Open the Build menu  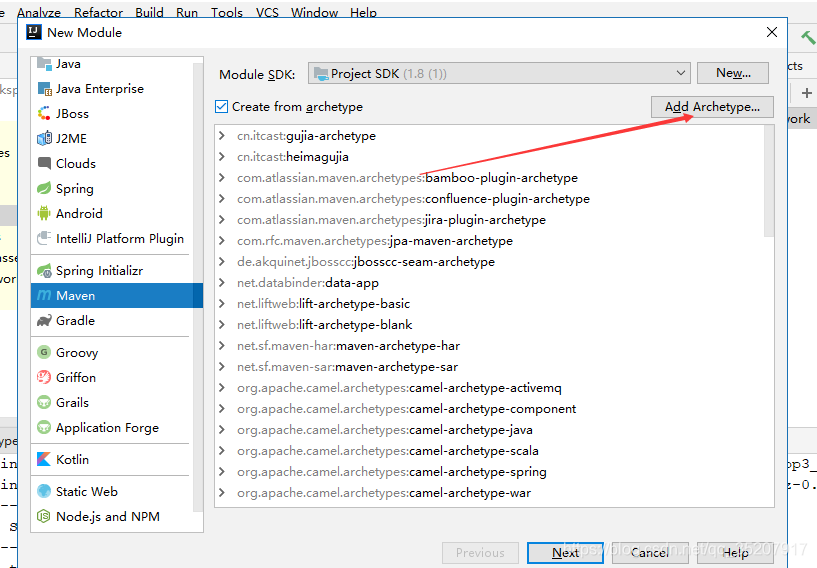(150, 13)
